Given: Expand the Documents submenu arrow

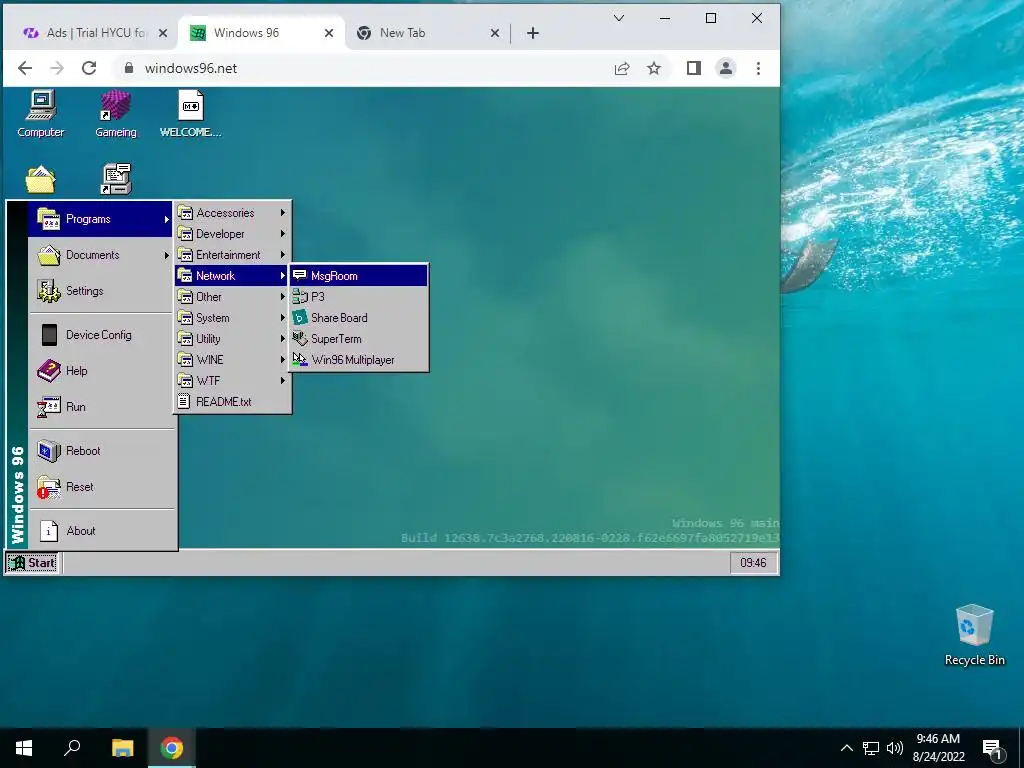Looking at the screenshot, I should coord(167,255).
